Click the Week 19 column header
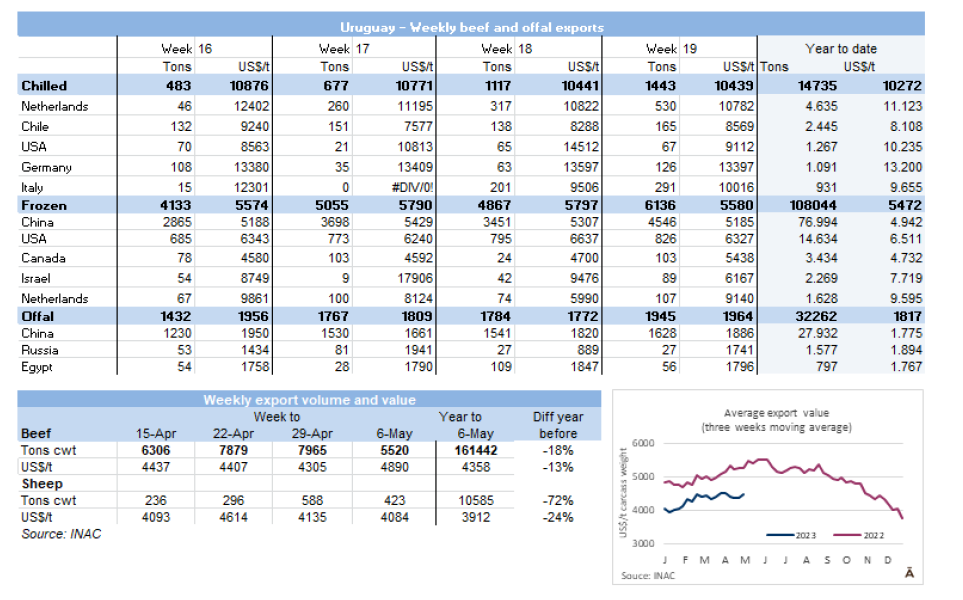 [x=672, y=48]
